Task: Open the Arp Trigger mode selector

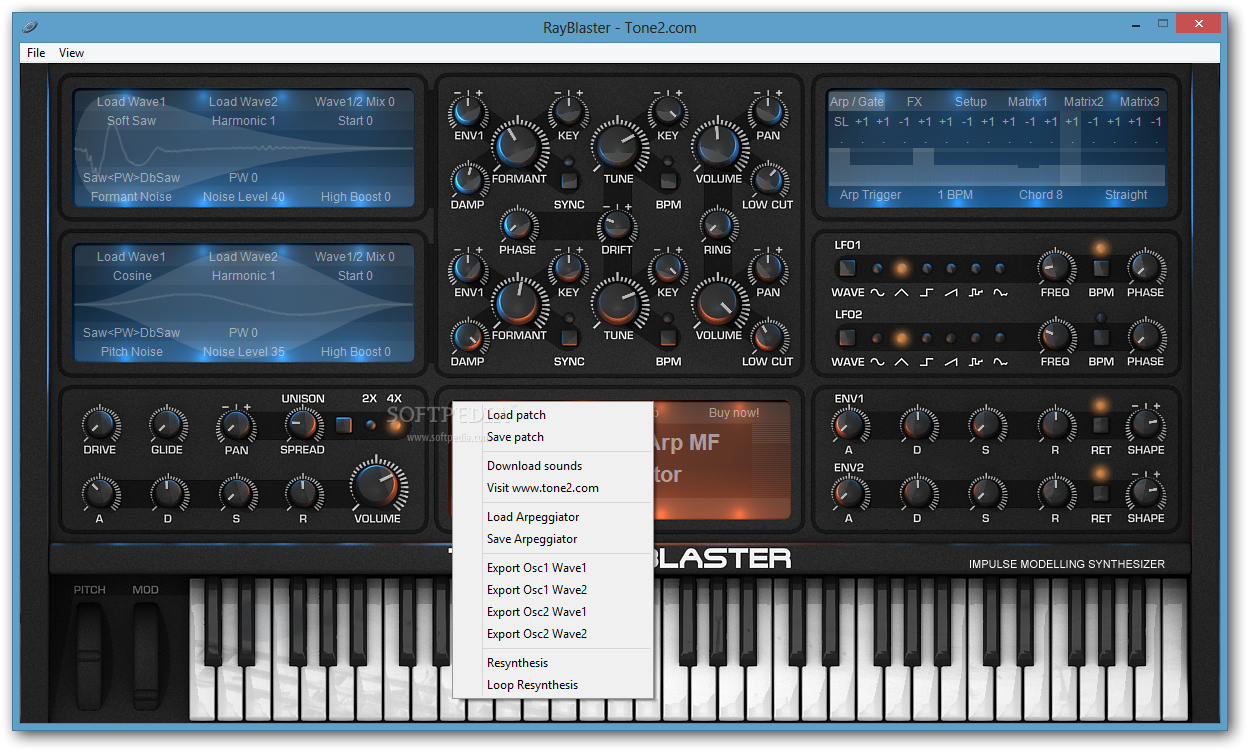Action: 870,195
